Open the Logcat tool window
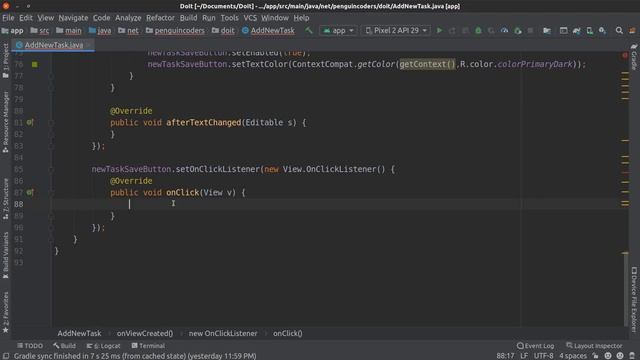This screenshot has width=640, height=360. point(104,346)
